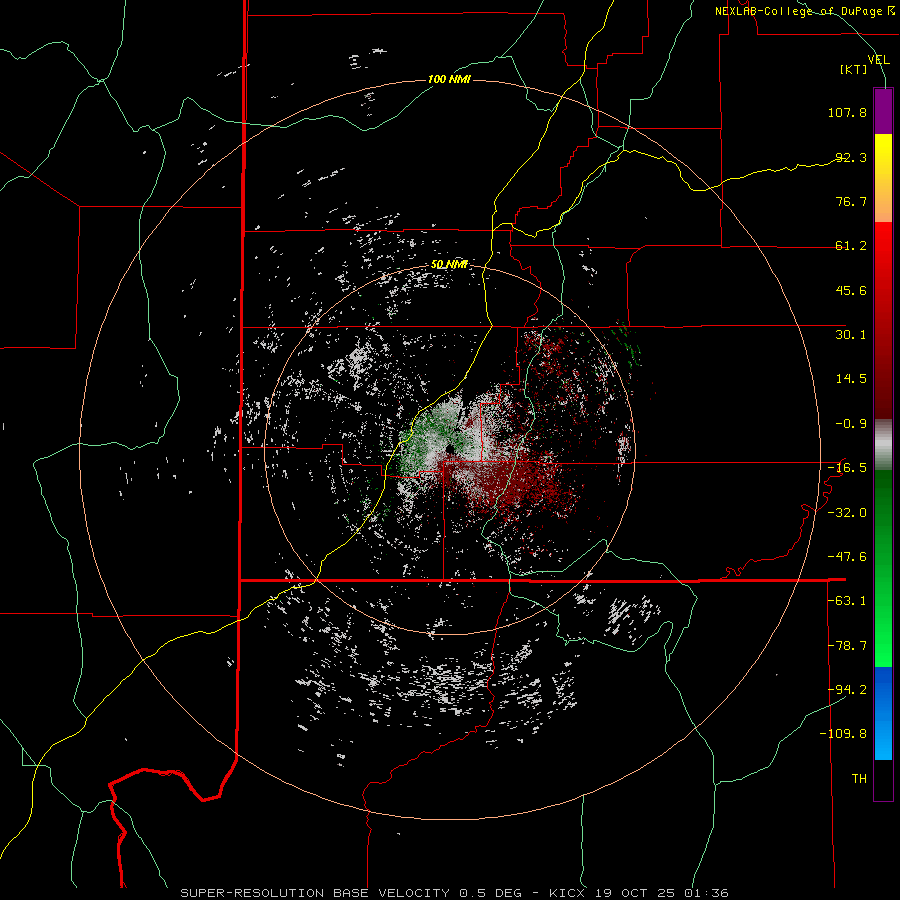
Task: Click the 61.2 velocity scale value
Action: [x=851, y=246]
